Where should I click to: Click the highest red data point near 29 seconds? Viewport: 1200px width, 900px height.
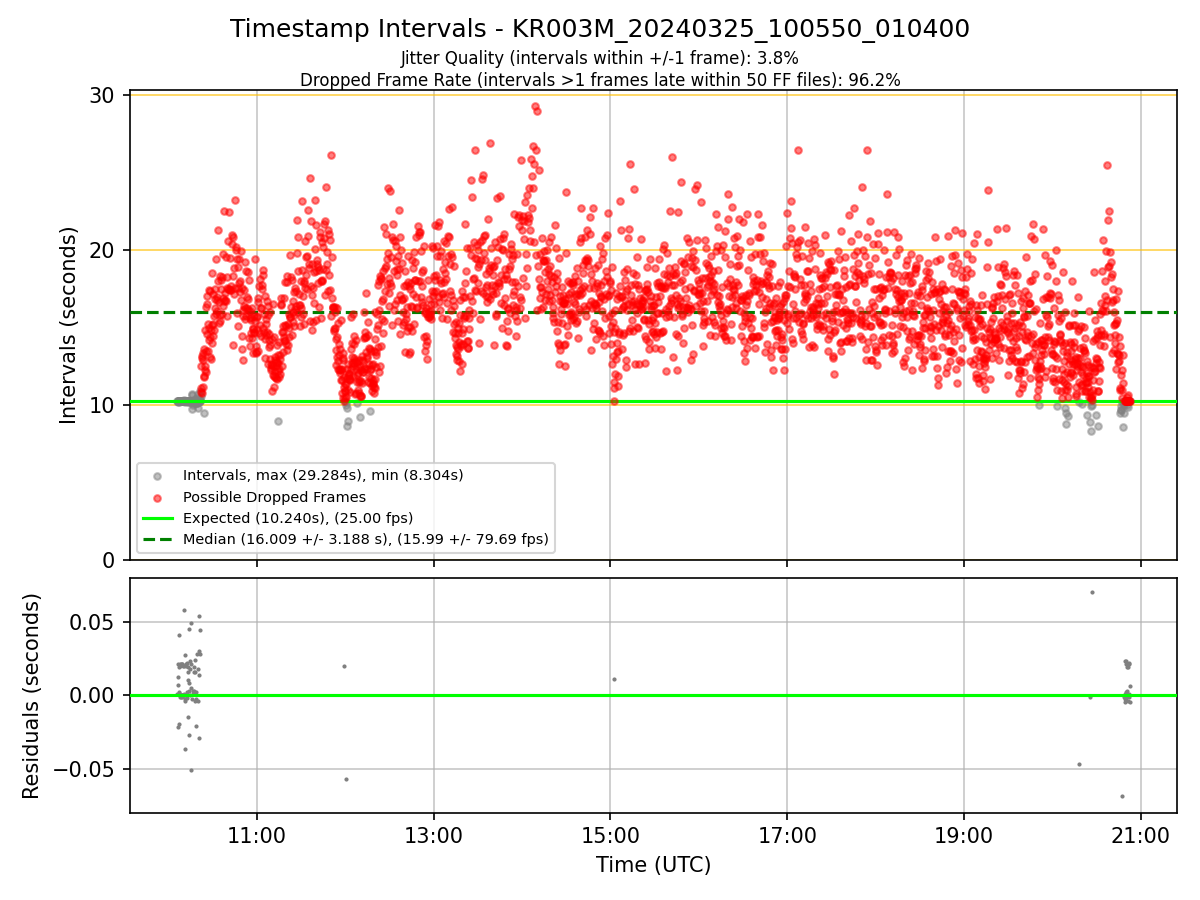click(535, 106)
